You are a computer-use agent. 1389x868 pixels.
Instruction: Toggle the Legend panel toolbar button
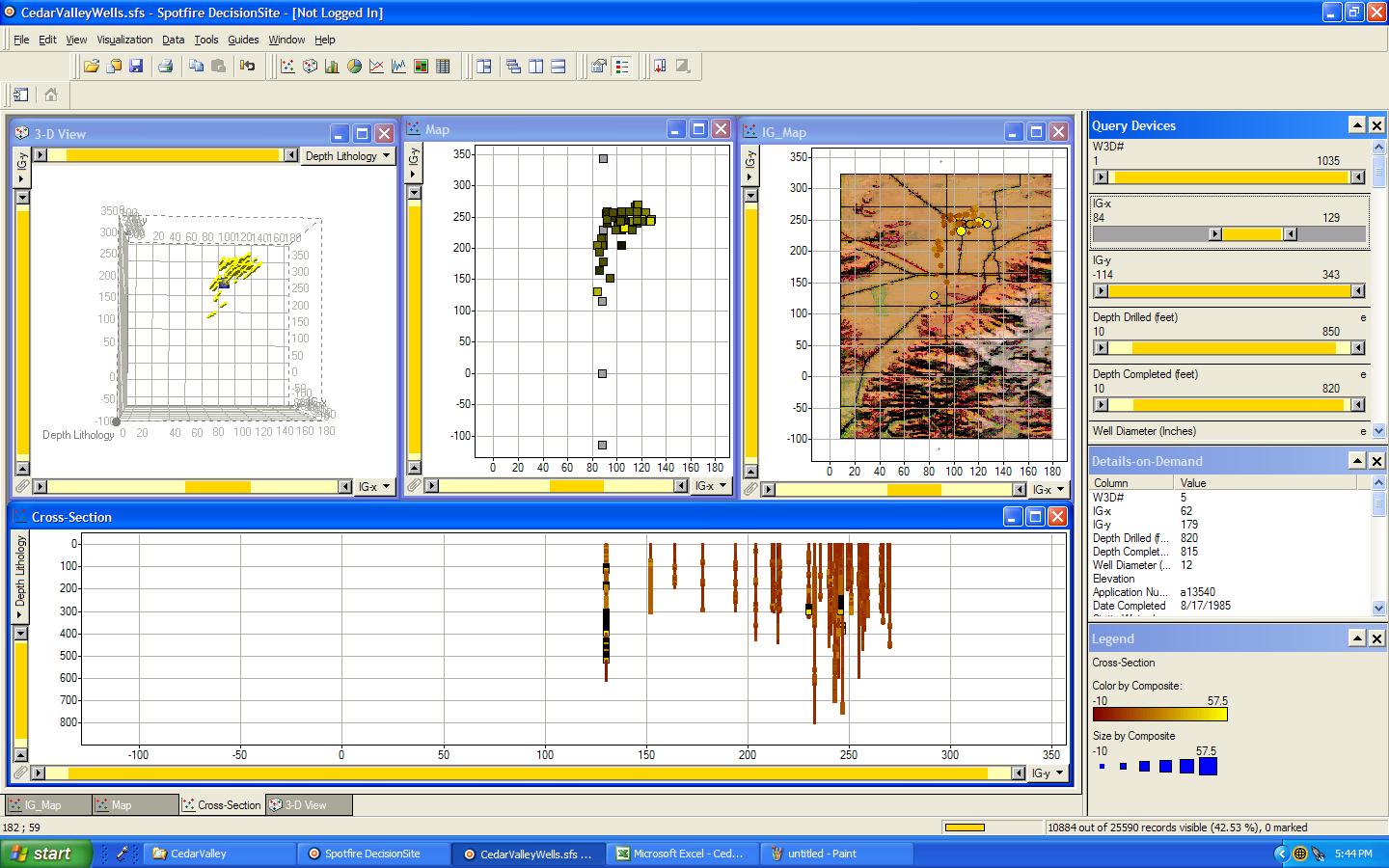point(622,67)
